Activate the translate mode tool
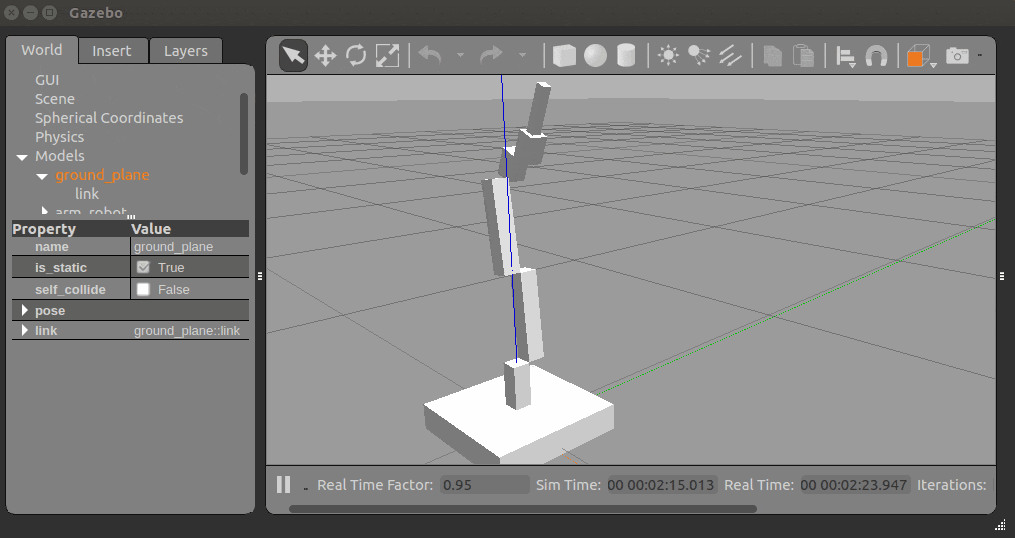 325,56
